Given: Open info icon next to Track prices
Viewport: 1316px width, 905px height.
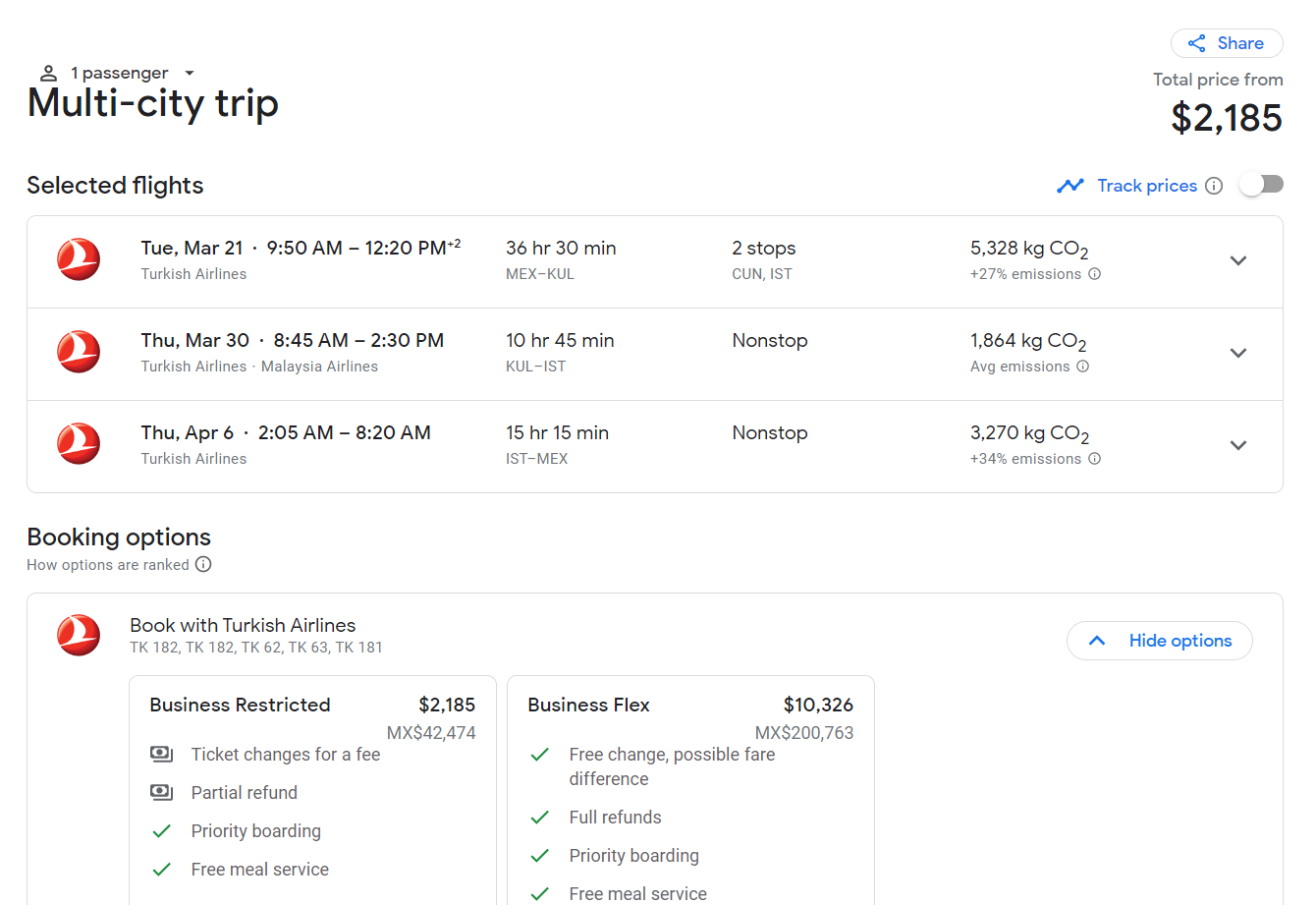Looking at the screenshot, I should point(1214,186).
